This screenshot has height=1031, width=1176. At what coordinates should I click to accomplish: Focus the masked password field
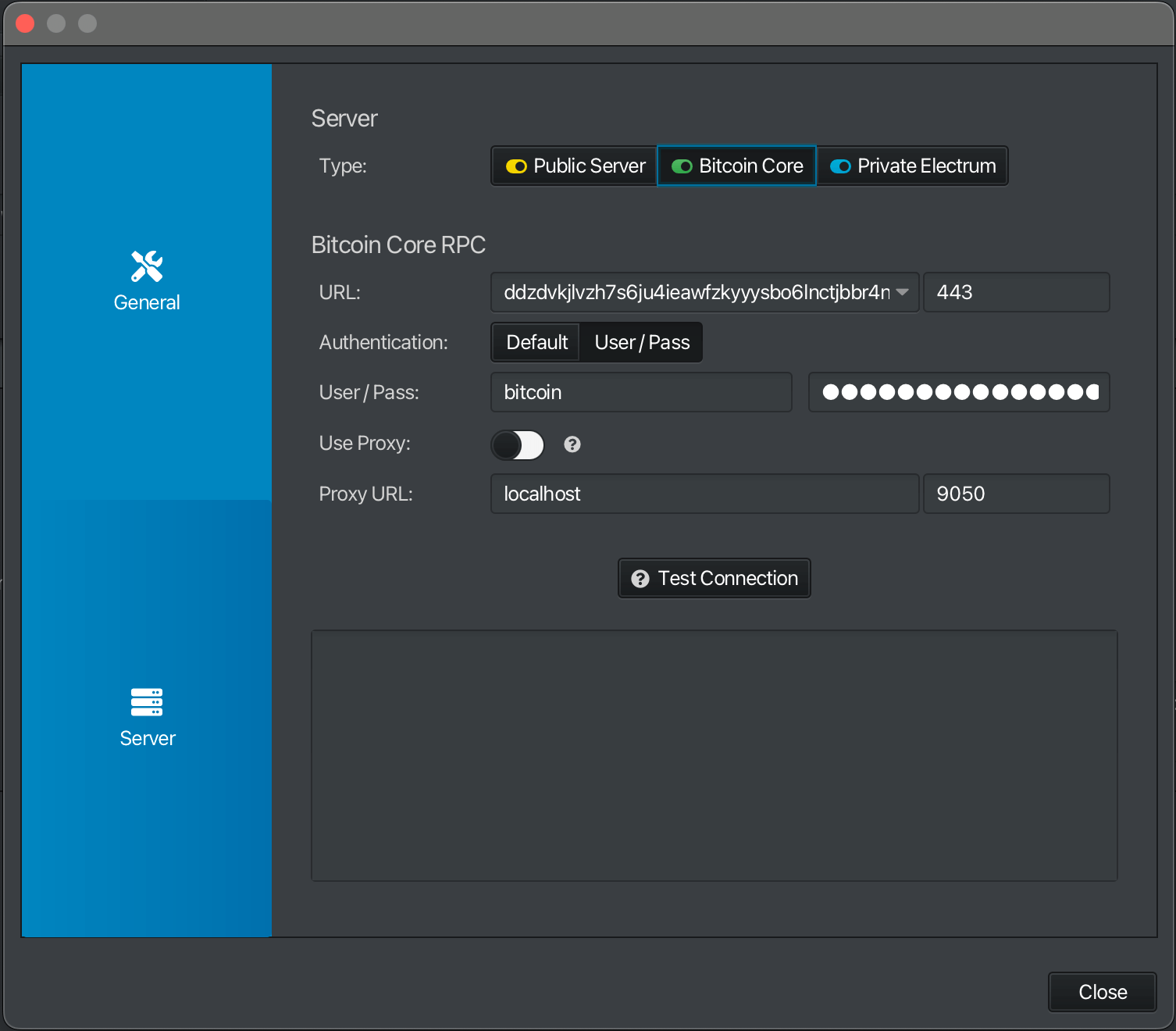(x=958, y=392)
